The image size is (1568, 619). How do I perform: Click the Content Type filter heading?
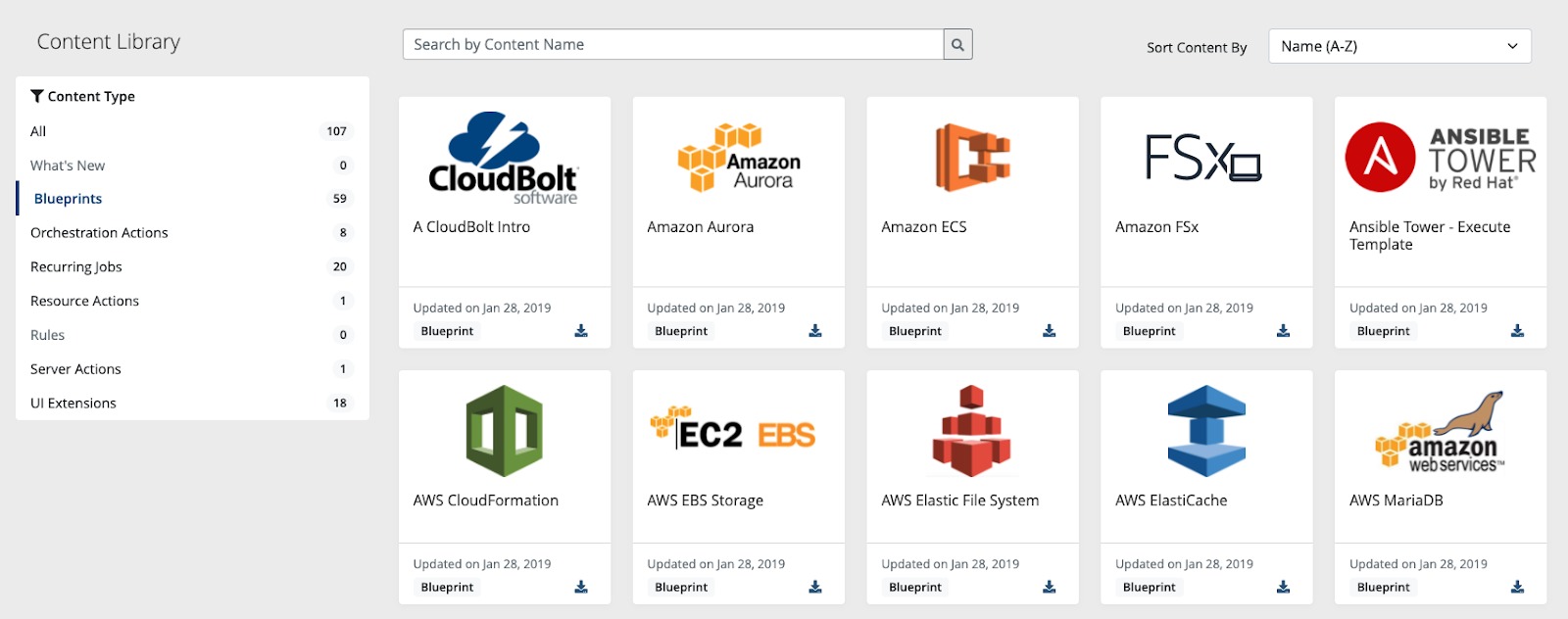[83, 96]
